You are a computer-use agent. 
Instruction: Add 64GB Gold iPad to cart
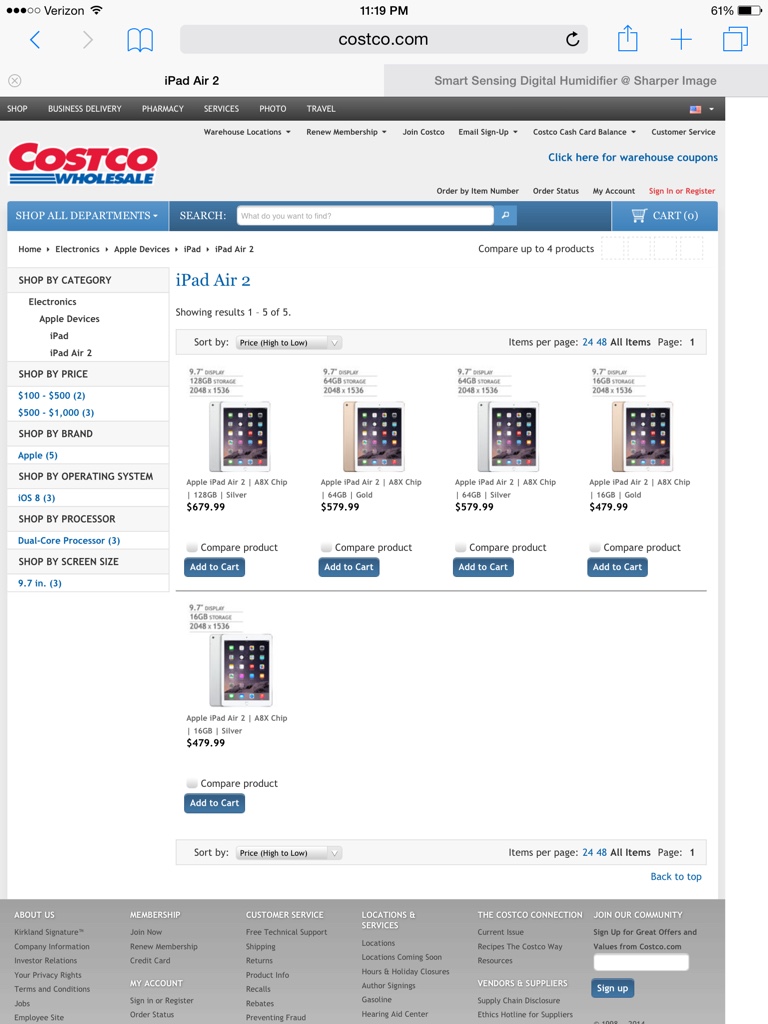(x=349, y=567)
